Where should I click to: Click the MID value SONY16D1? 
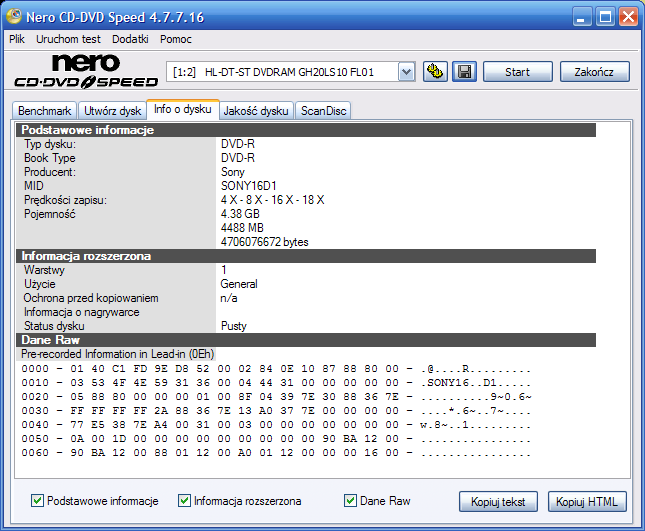click(248, 186)
